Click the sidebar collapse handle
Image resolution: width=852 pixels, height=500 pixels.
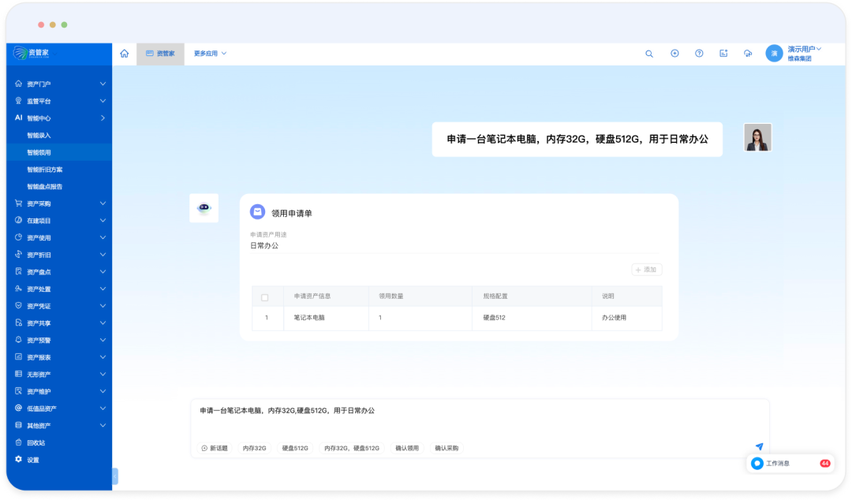tap(115, 476)
